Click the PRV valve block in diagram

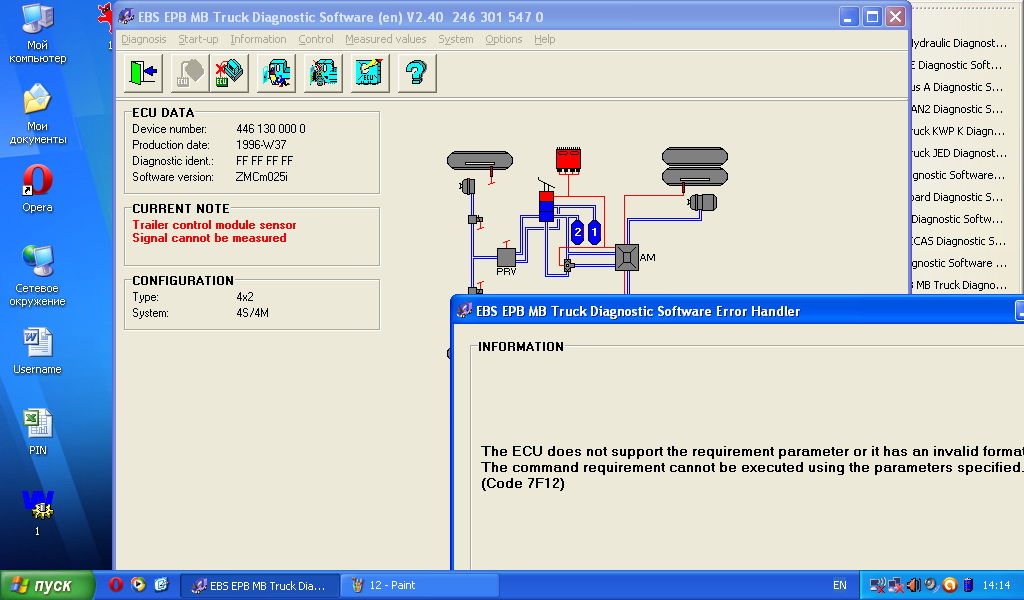coord(506,257)
